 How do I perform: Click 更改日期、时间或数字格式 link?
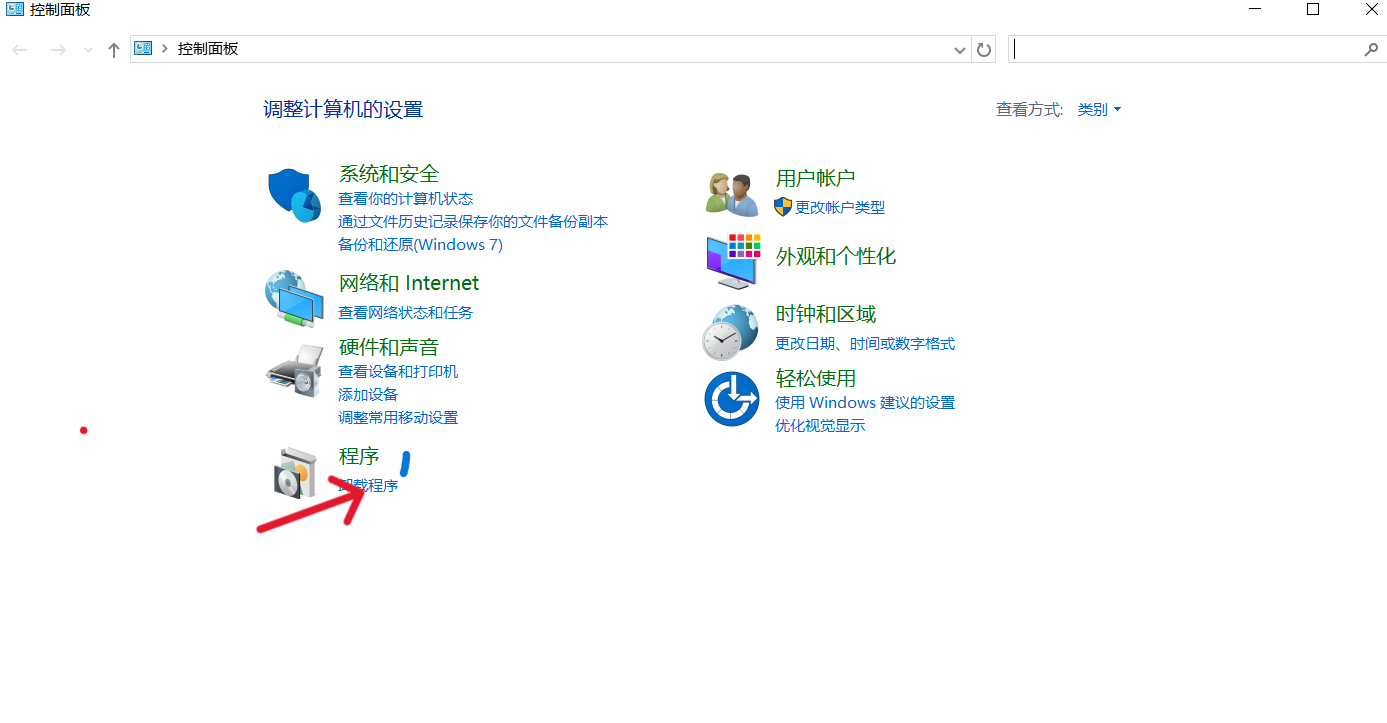865,344
